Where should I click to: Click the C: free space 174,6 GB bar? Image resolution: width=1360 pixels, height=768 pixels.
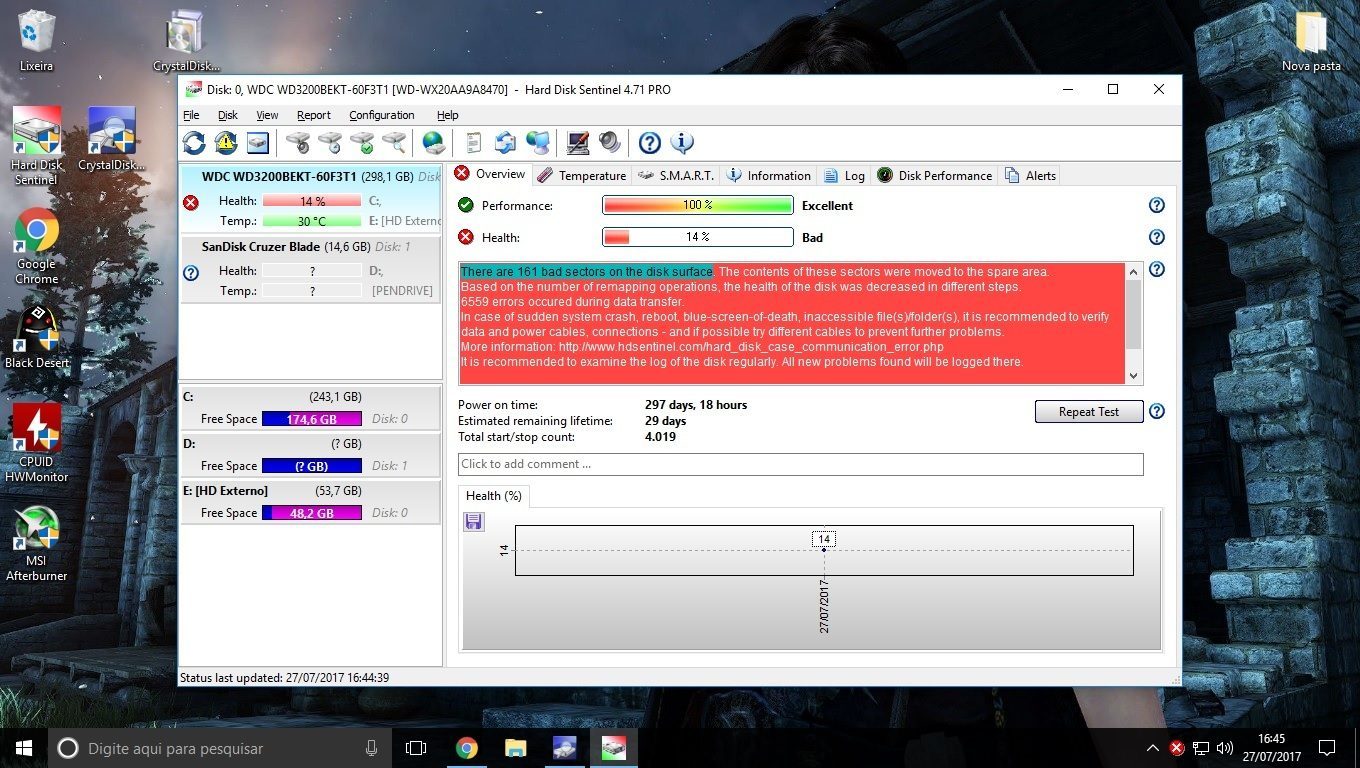(x=312, y=419)
